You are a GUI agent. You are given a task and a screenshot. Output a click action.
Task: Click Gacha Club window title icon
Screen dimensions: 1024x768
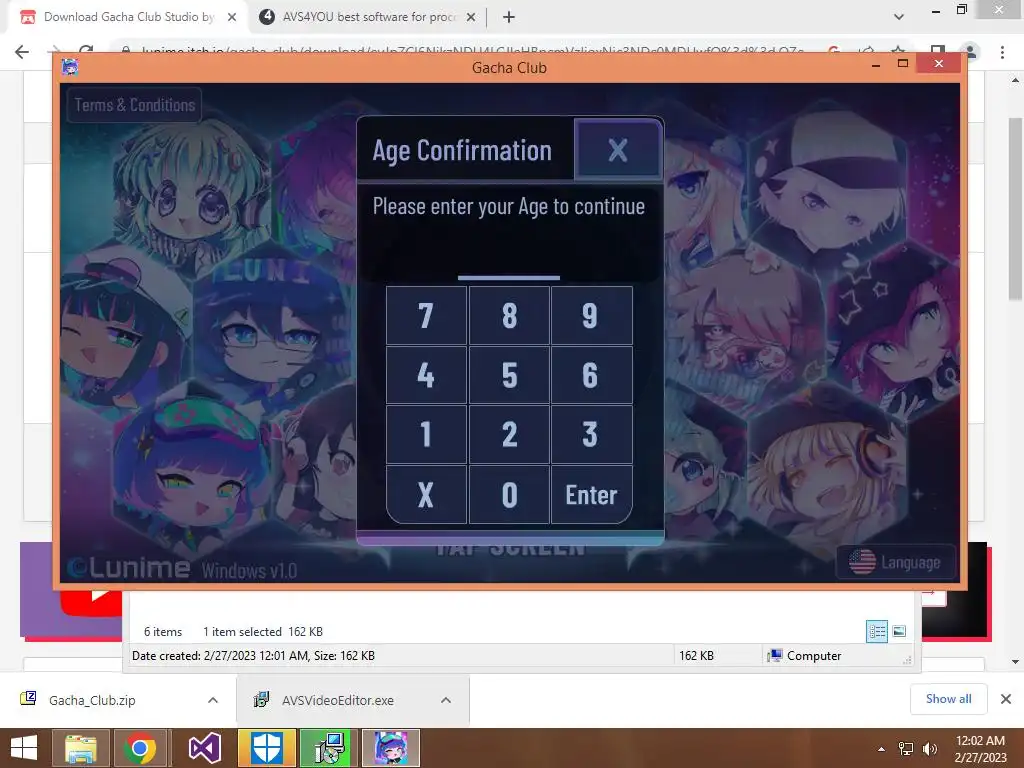(x=70, y=67)
